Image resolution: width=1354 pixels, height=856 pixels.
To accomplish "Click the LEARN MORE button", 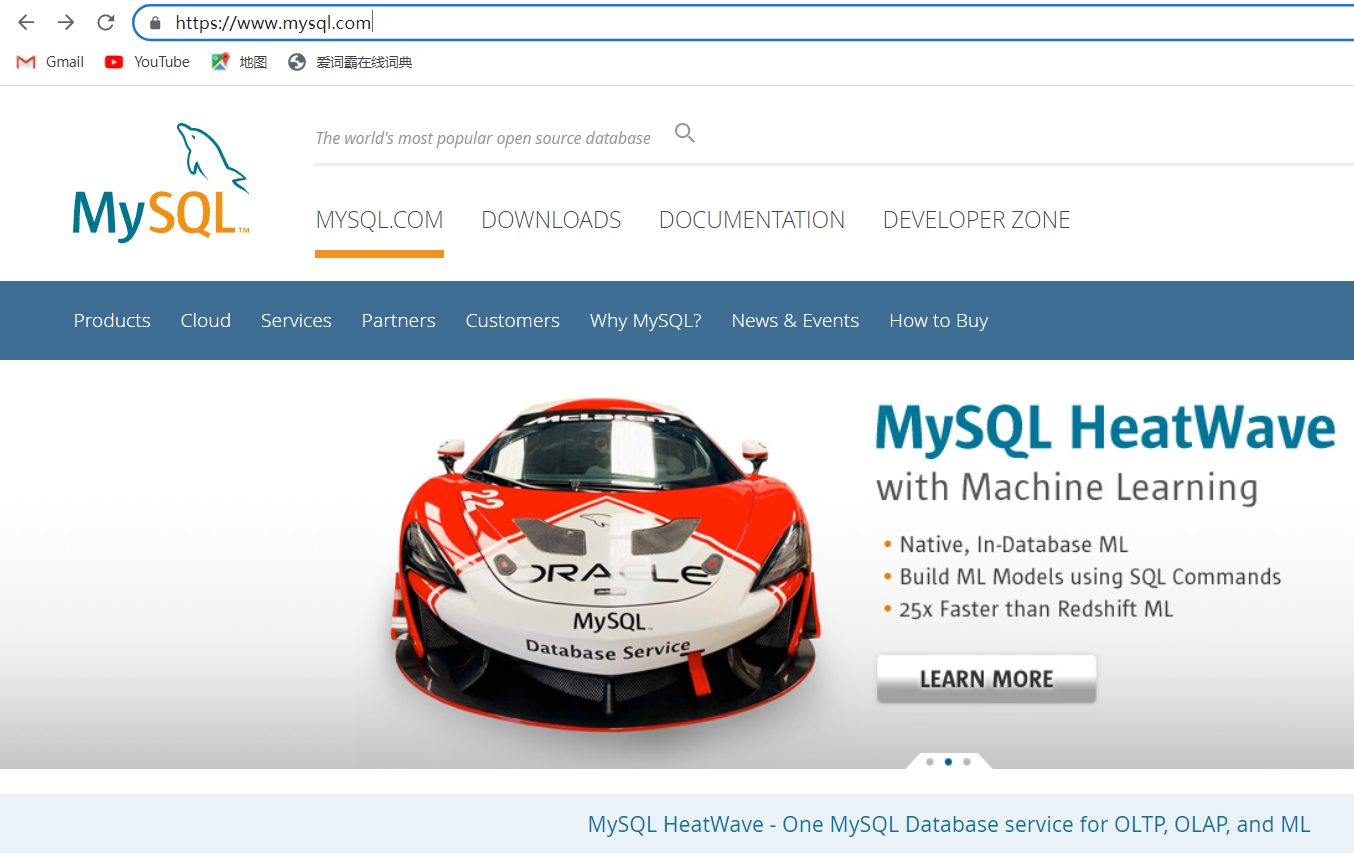I will click(986, 679).
